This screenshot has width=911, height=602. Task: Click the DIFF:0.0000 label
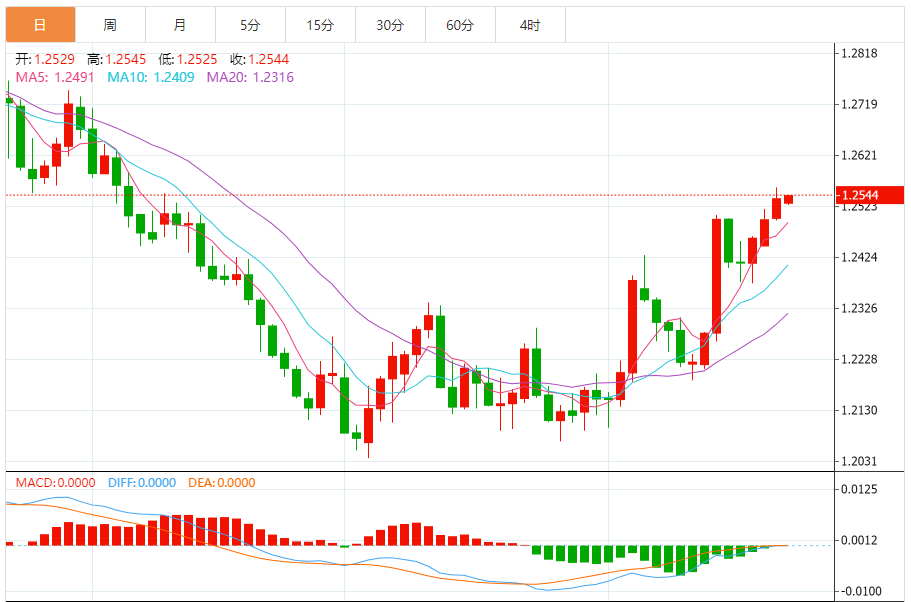coord(142,483)
